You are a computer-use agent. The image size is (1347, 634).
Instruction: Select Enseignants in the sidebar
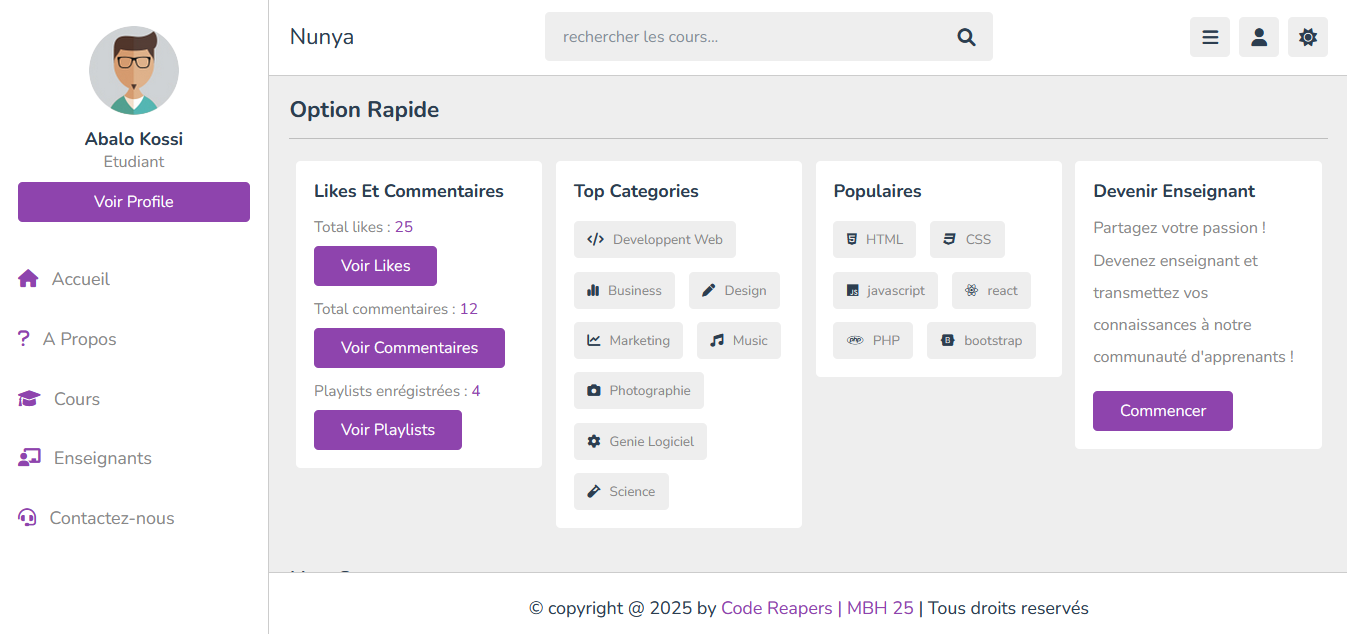tap(102, 458)
